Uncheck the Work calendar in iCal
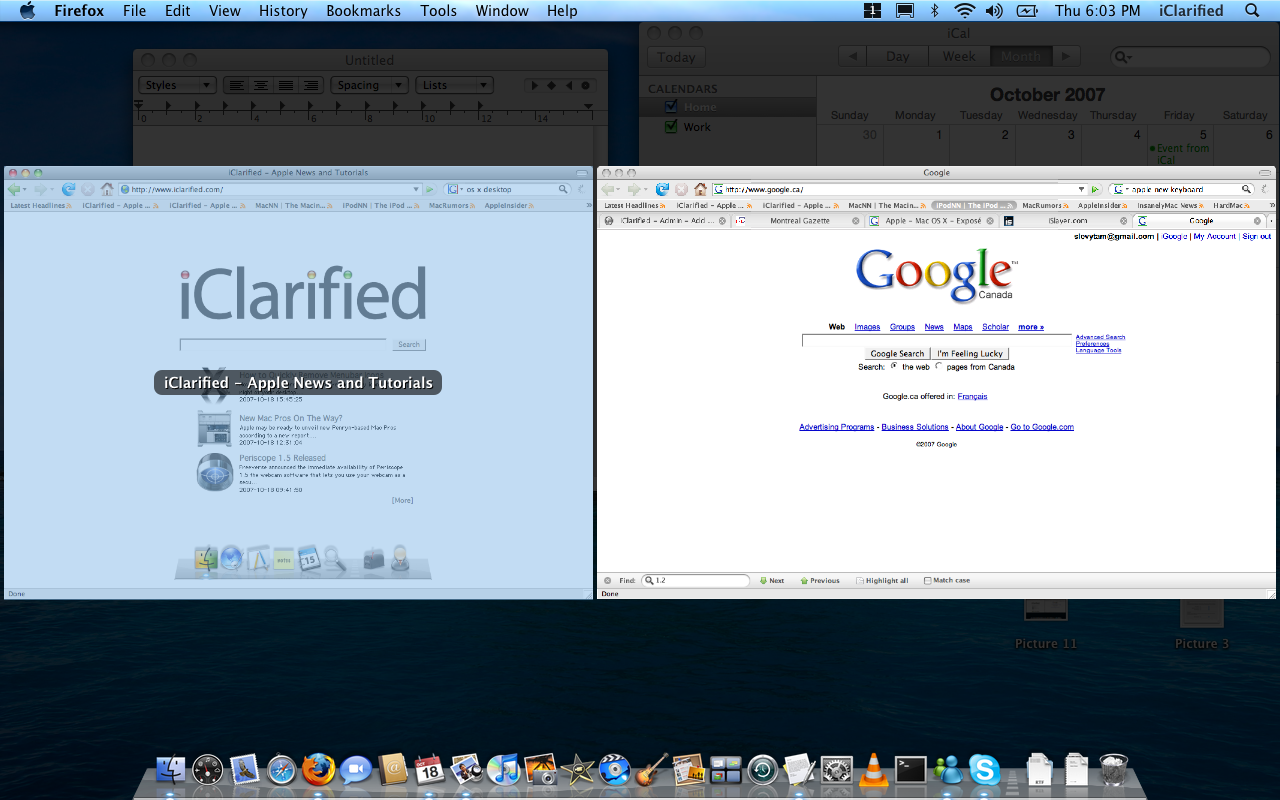The height and width of the screenshot is (800, 1280). click(x=672, y=127)
